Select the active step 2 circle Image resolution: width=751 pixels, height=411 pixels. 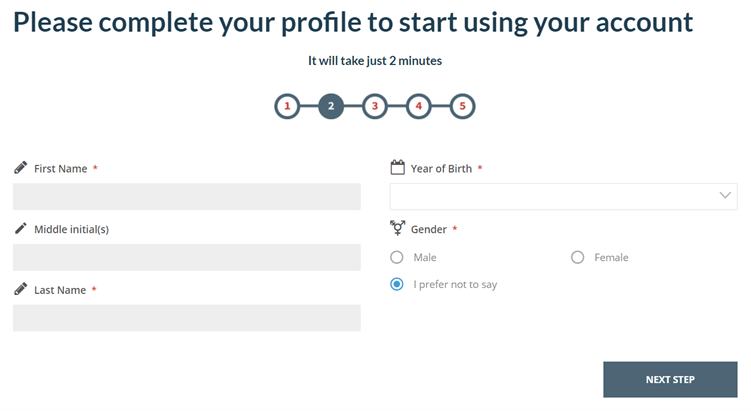click(x=331, y=106)
